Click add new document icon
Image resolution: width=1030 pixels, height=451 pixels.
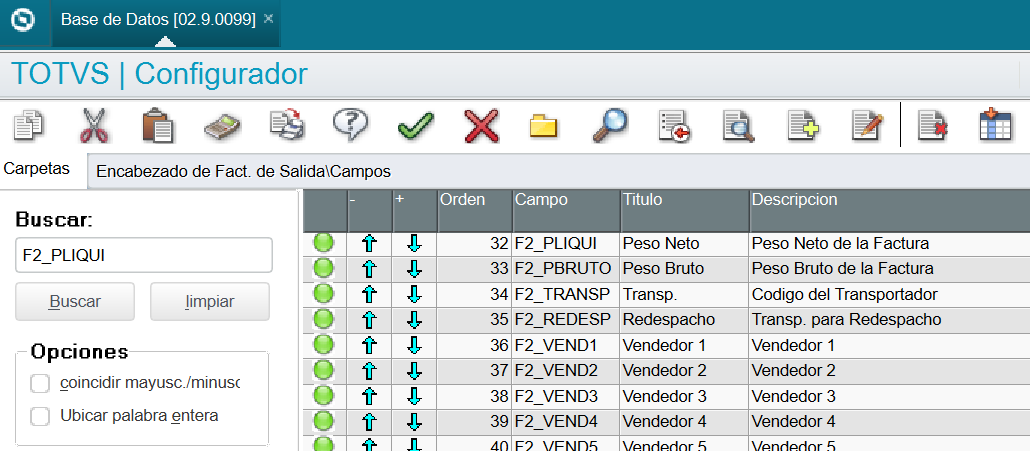coord(803,125)
